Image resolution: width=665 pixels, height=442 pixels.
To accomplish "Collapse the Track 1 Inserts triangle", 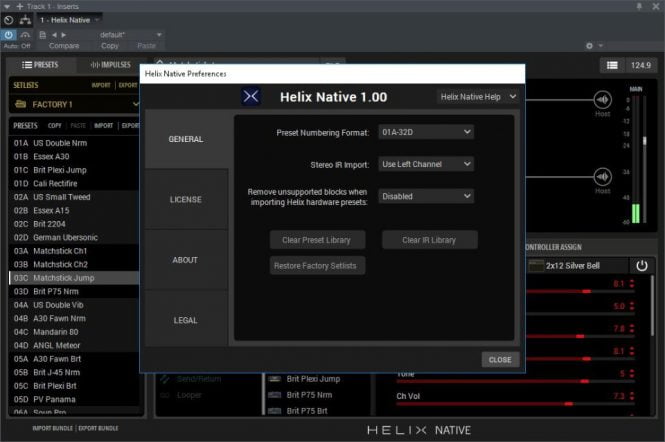I will (x=7, y=6).
